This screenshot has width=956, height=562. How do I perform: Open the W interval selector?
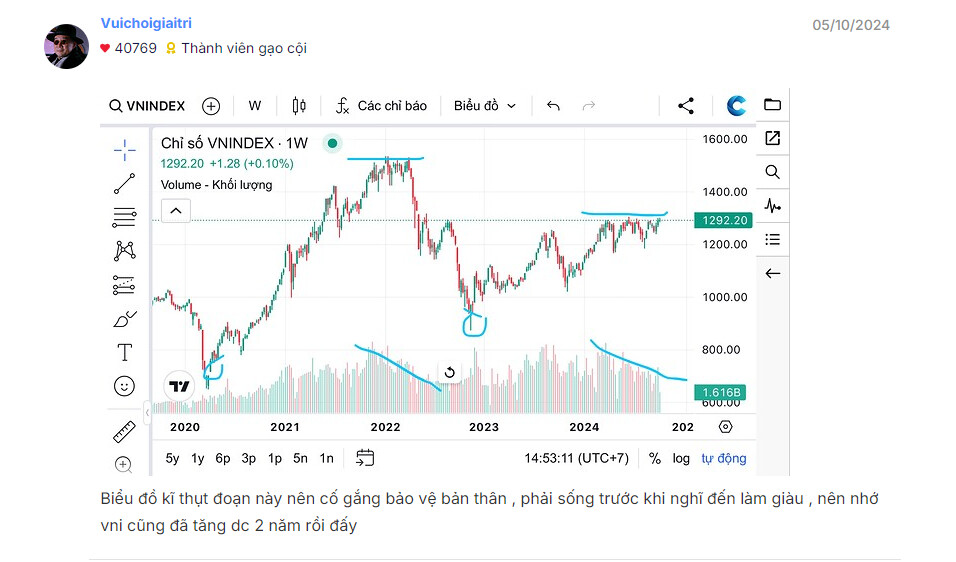coord(255,106)
